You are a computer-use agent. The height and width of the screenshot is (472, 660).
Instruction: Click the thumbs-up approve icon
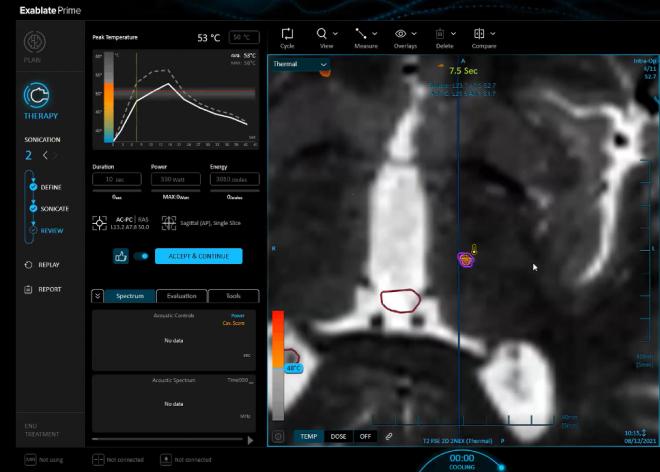pyautogui.click(x=120, y=256)
